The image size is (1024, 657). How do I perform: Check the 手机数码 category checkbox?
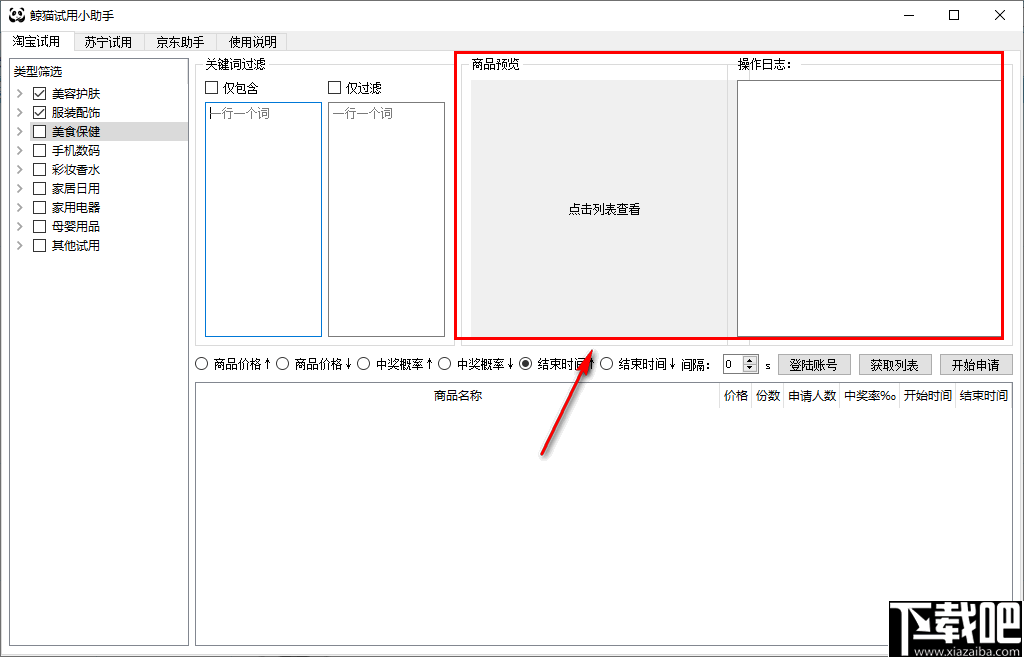[x=37, y=150]
